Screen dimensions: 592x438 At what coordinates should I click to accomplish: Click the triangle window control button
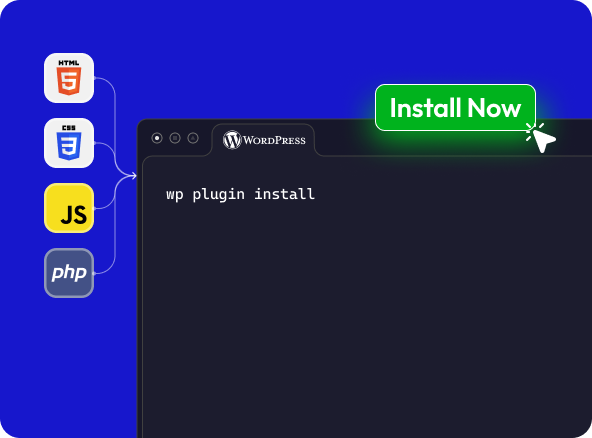[193, 138]
